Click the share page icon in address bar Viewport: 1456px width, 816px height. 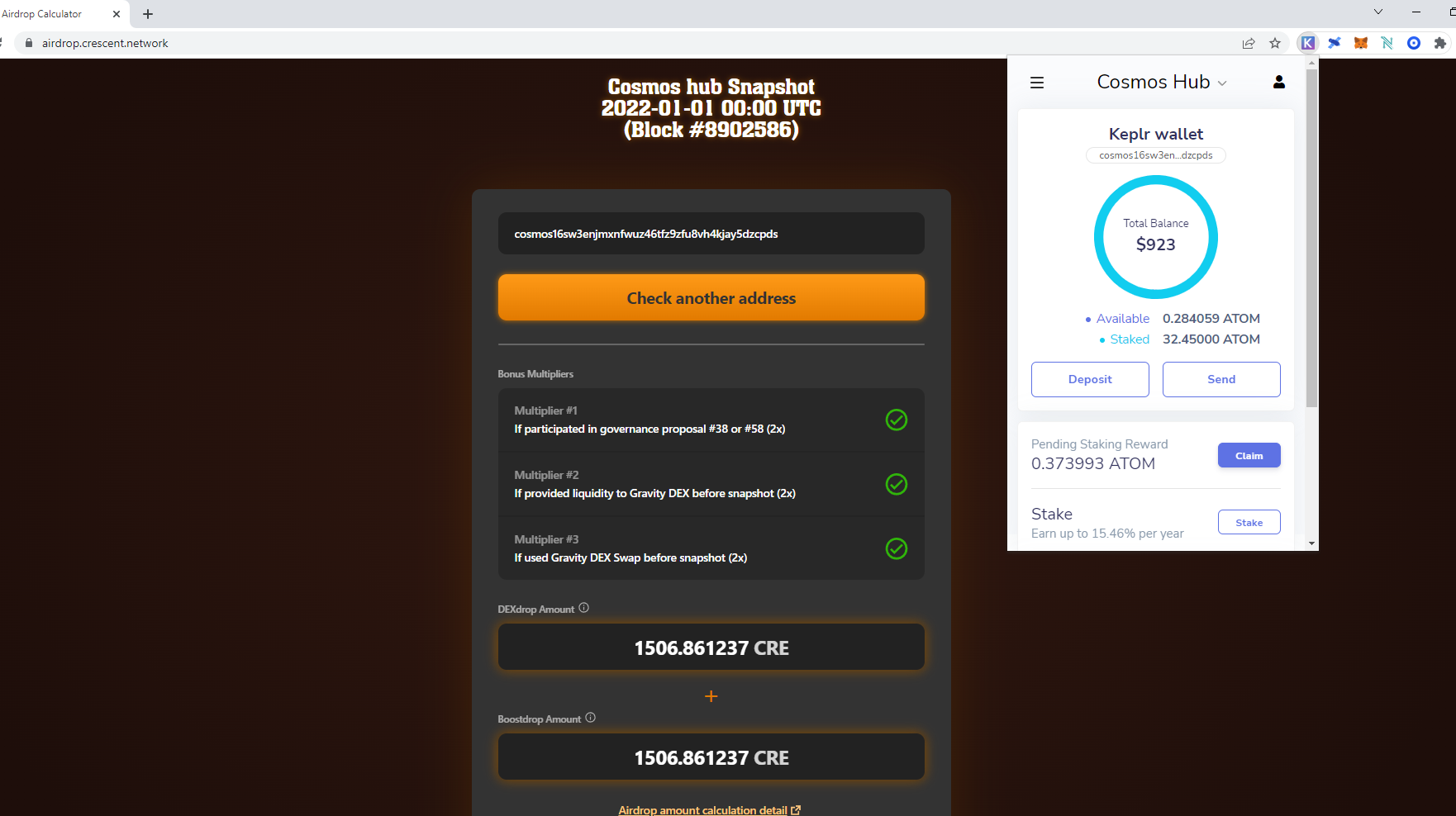[x=1249, y=43]
